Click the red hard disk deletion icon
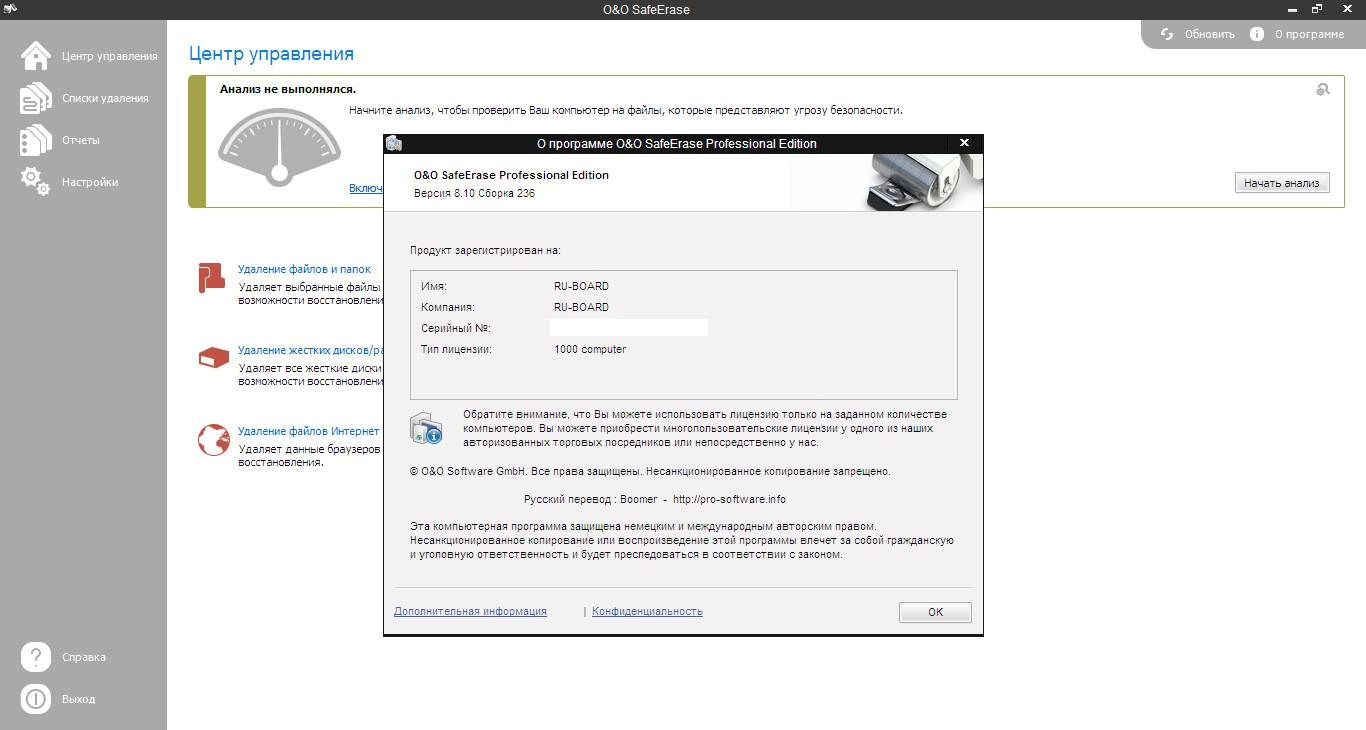Image resolution: width=1366 pixels, height=730 pixels. click(213, 357)
